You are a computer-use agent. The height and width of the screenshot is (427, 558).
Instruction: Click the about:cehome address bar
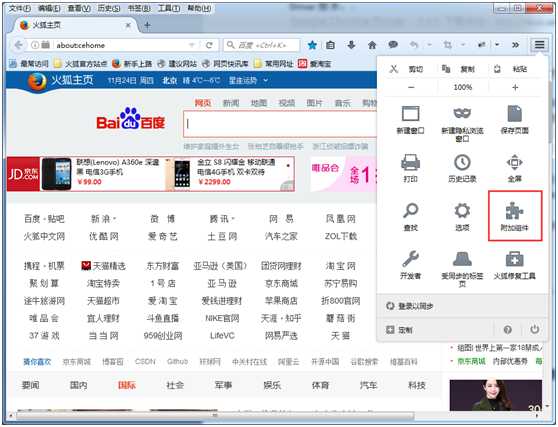point(121,45)
